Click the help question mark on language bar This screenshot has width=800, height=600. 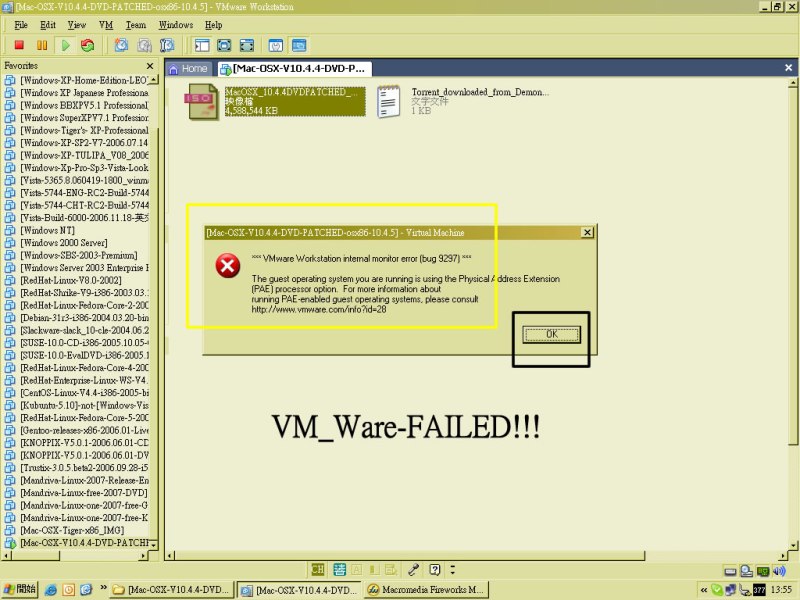435,569
